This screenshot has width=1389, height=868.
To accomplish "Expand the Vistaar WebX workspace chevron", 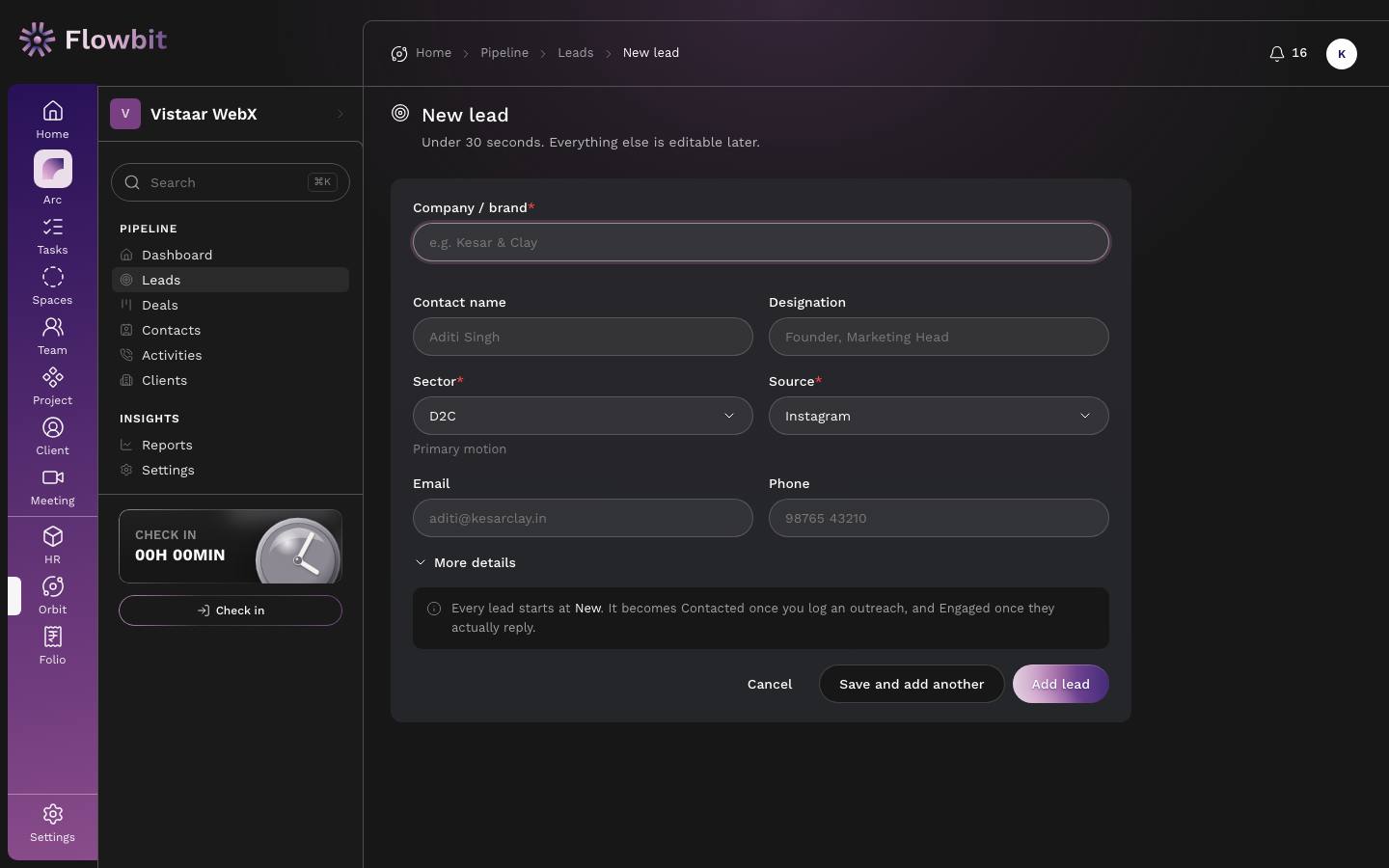I will coord(340,114).
